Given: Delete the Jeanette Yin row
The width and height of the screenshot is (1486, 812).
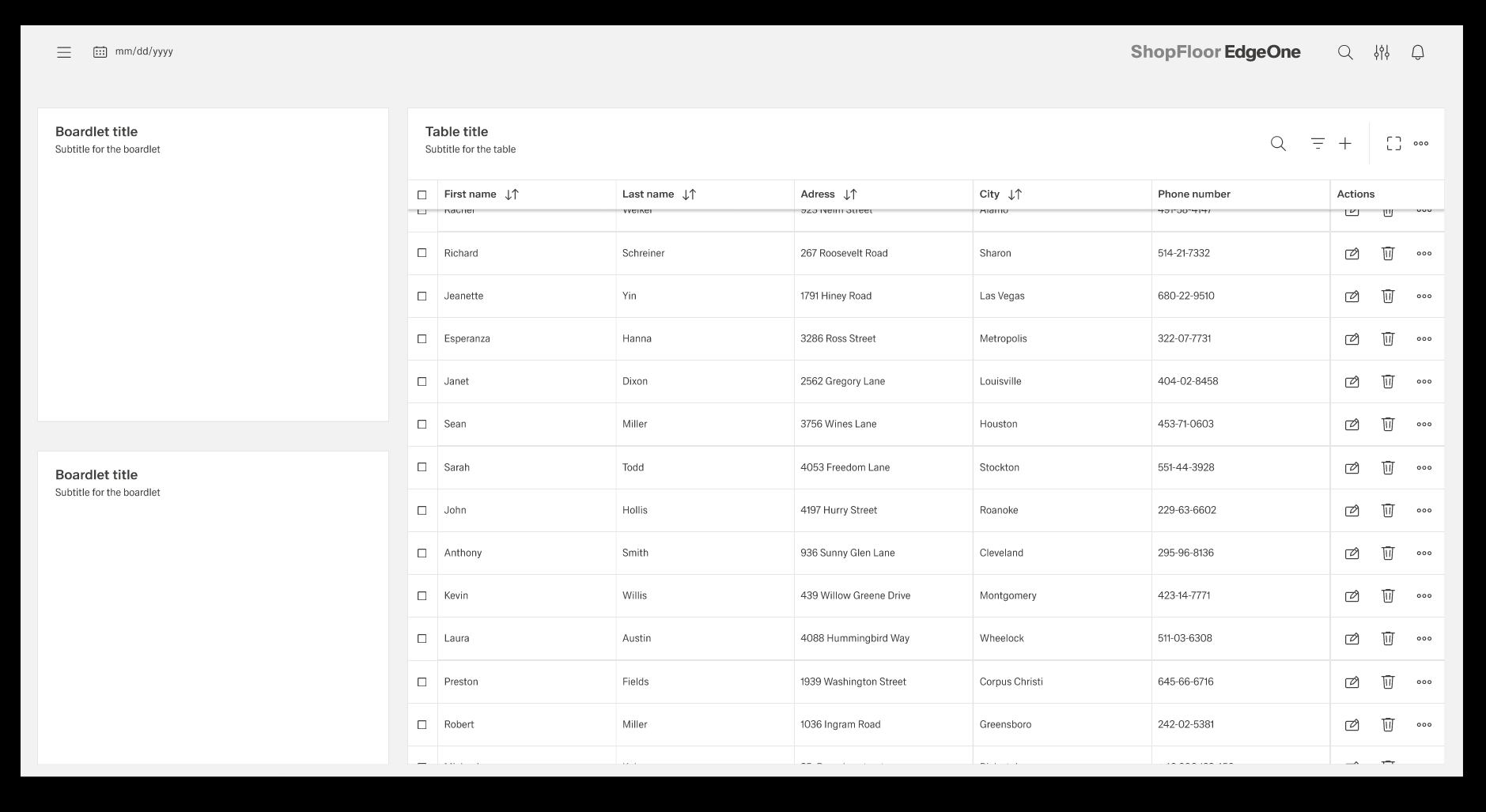Looking at the screenshot, I should point(1387,296).
